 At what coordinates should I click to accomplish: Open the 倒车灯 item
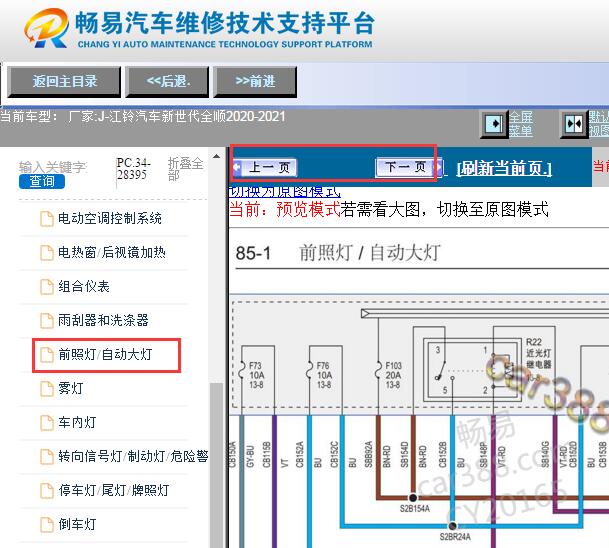click(77, 524)
